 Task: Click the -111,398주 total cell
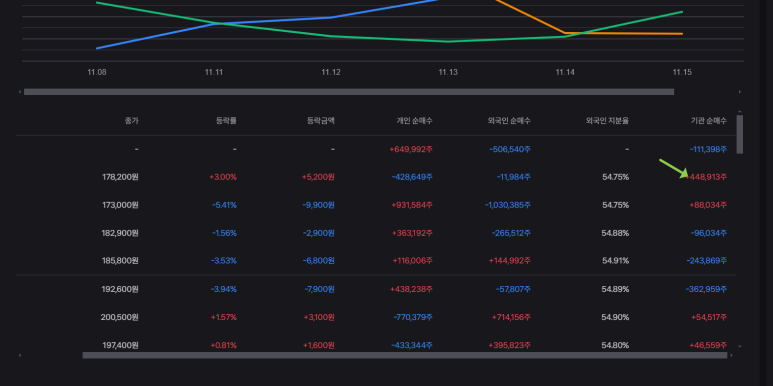click(708, 149)
